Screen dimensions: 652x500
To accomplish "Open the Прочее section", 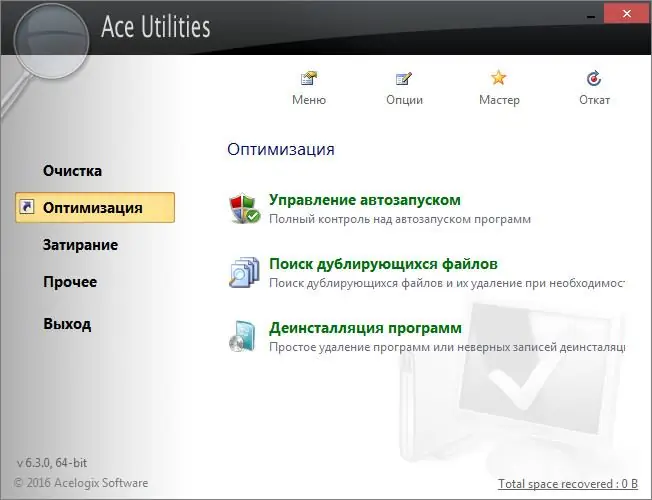I will click(70, 282).
